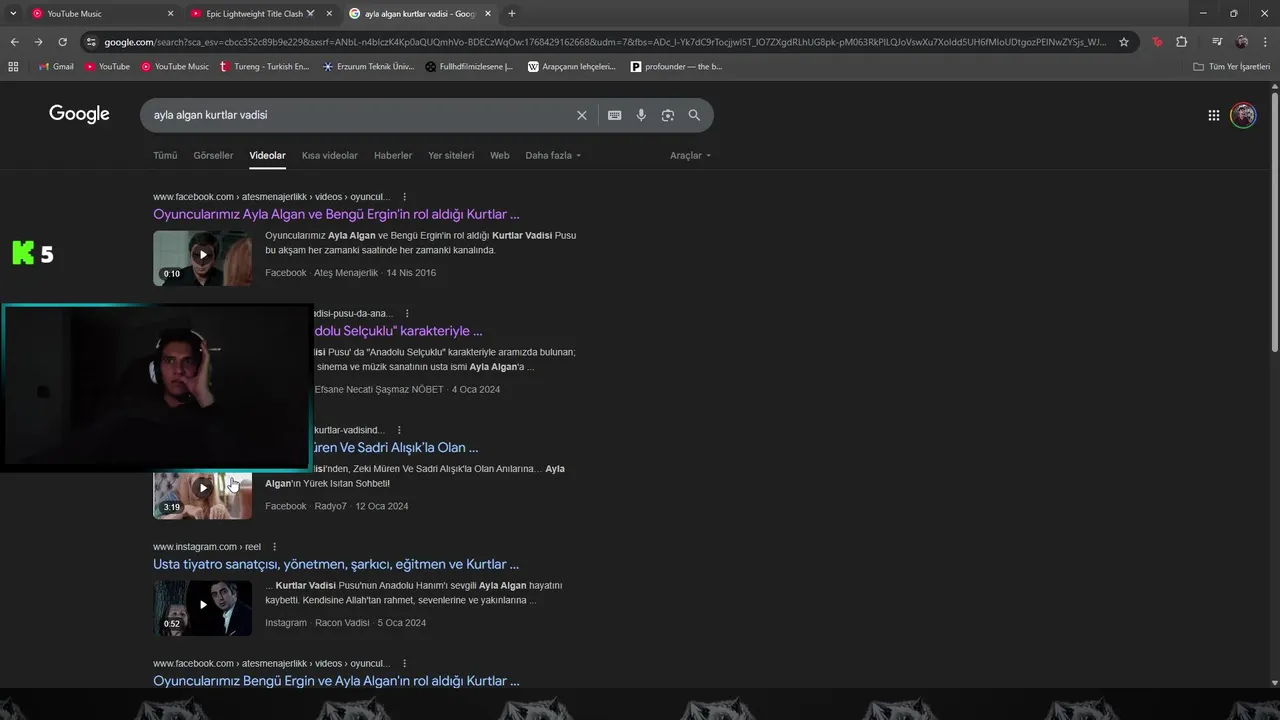Open options menu for last Facebook result
This screenshot has width=1280, height=720.
coord(404,664)
